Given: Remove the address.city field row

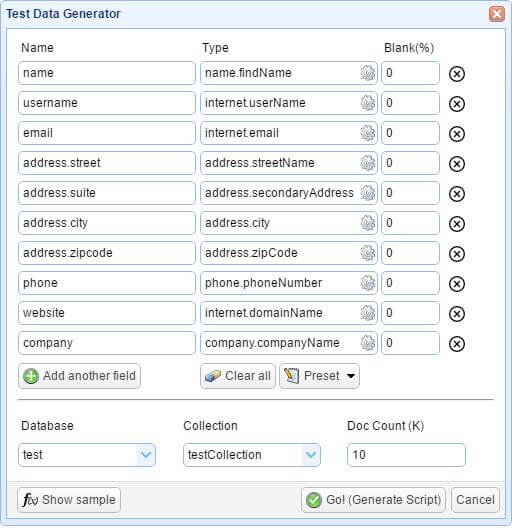Looking at the screenshot, I should tap(457, 224).
